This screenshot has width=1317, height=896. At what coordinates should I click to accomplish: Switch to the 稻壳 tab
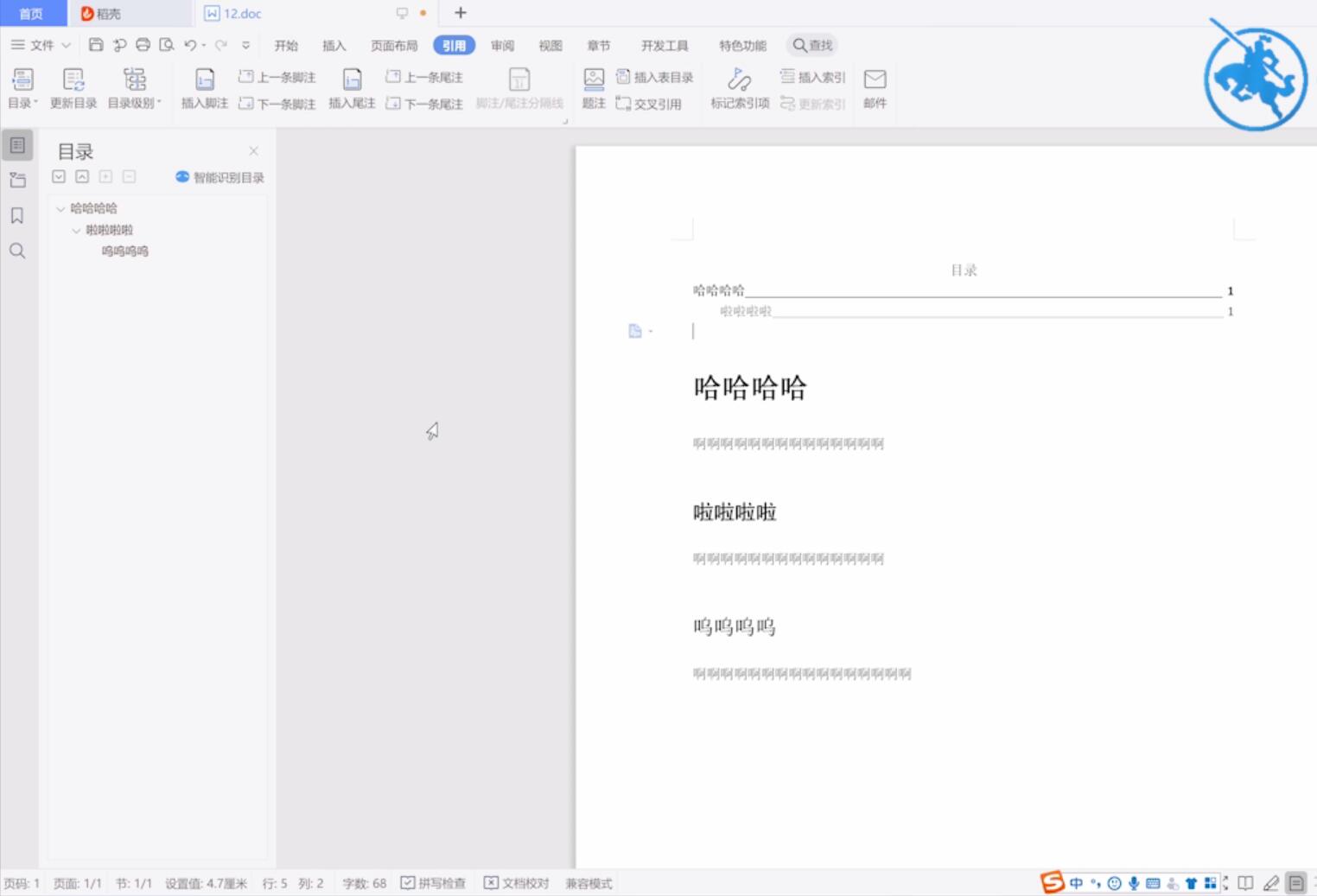(130, 13)
